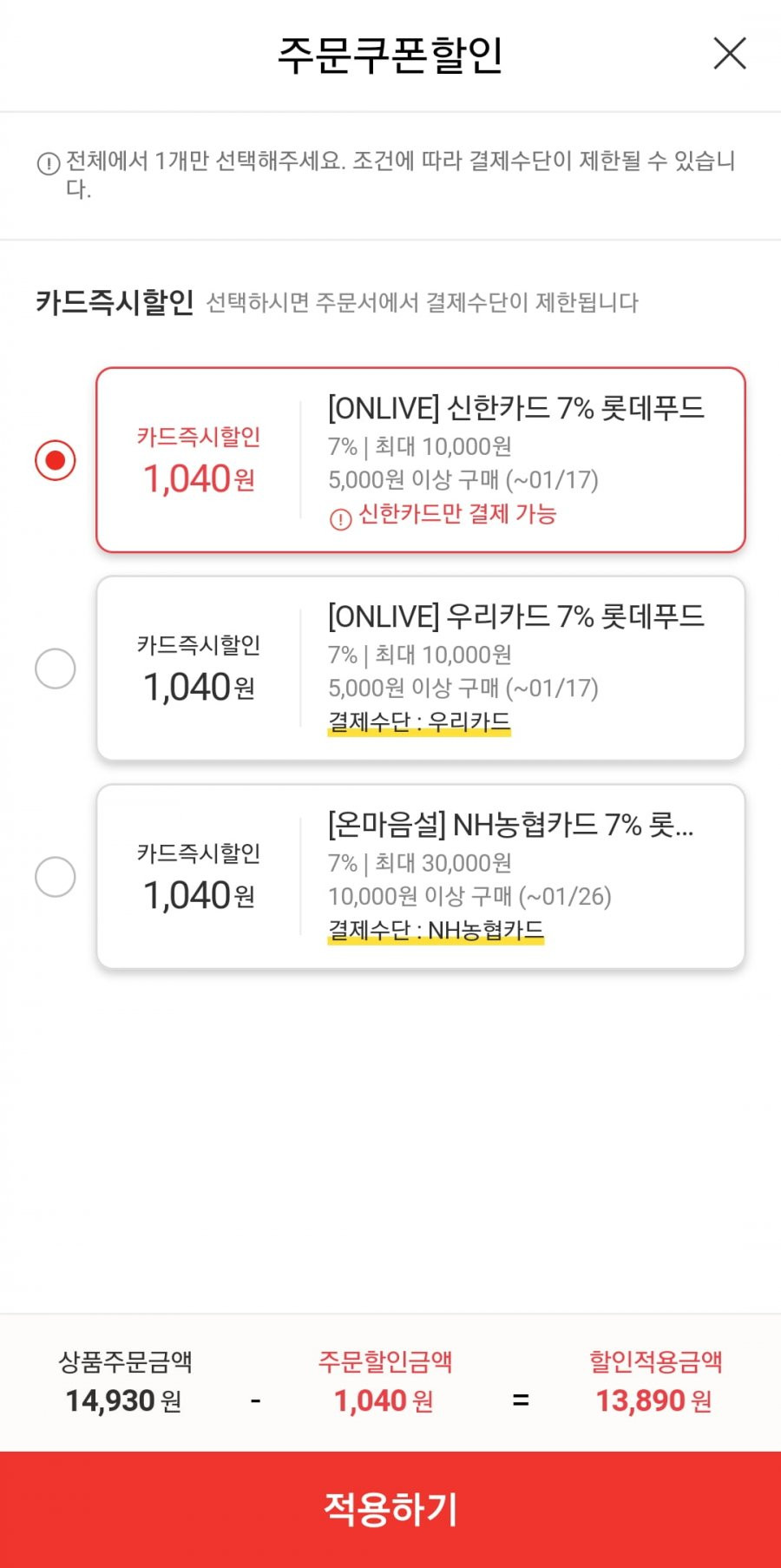Click the 결제수단 : 우리카드 highlighted text
Viewport: 781px width, 1568px height.
419,721
